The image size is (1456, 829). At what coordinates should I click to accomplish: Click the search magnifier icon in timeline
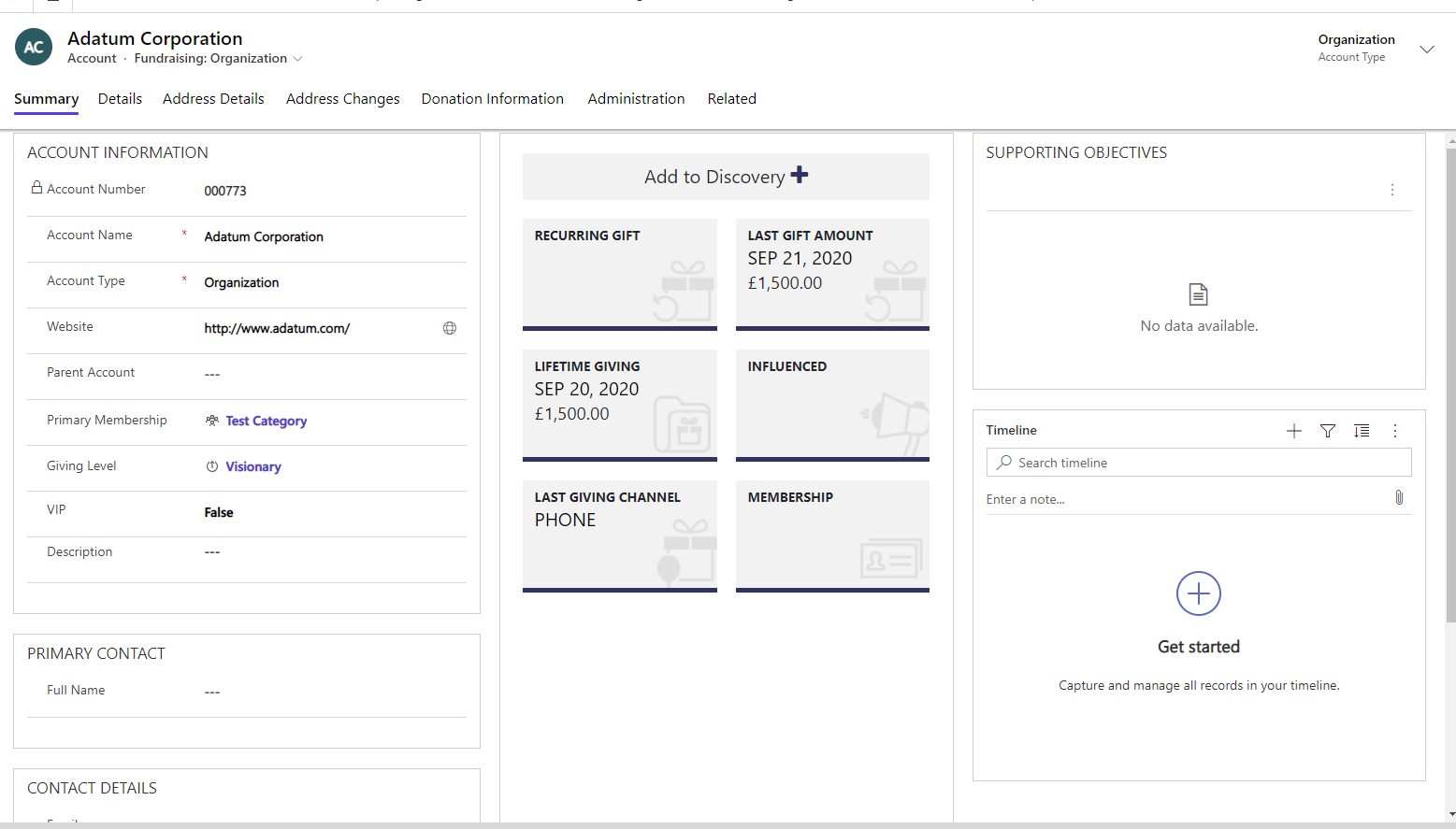click(x=1004, y=463)
